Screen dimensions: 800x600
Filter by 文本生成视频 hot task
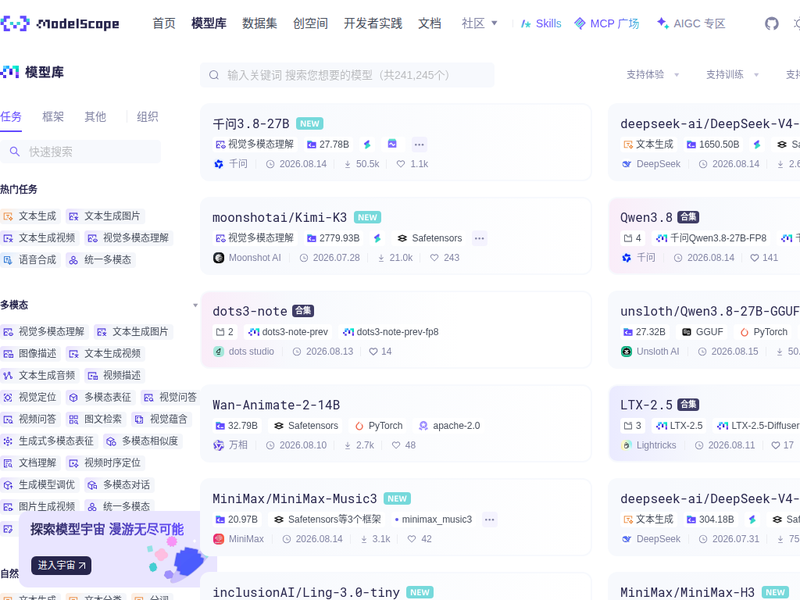39,238
